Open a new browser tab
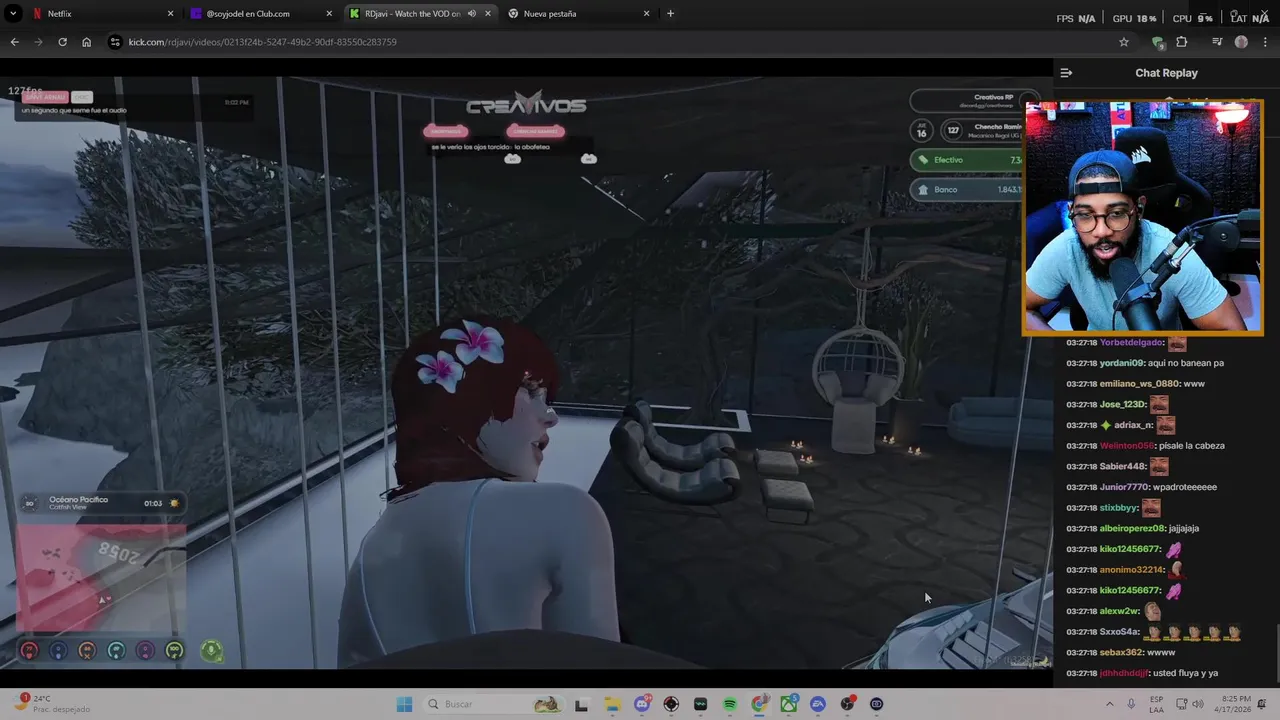 [x=670, y=14]
